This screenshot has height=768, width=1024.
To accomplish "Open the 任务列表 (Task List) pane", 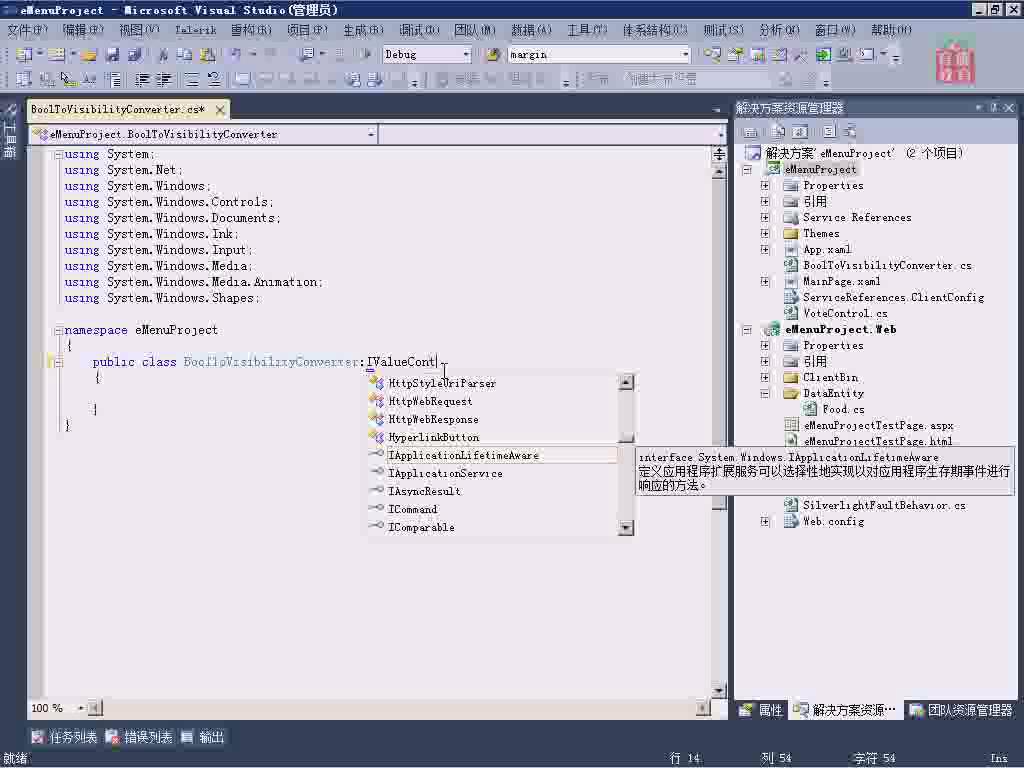I will [64, 738].
